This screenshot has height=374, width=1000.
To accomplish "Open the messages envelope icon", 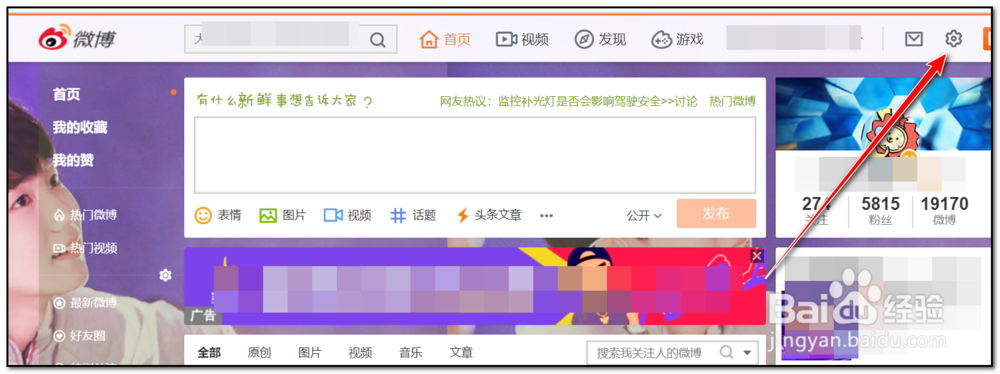I will pyautogui.click(x=914, y=40).
